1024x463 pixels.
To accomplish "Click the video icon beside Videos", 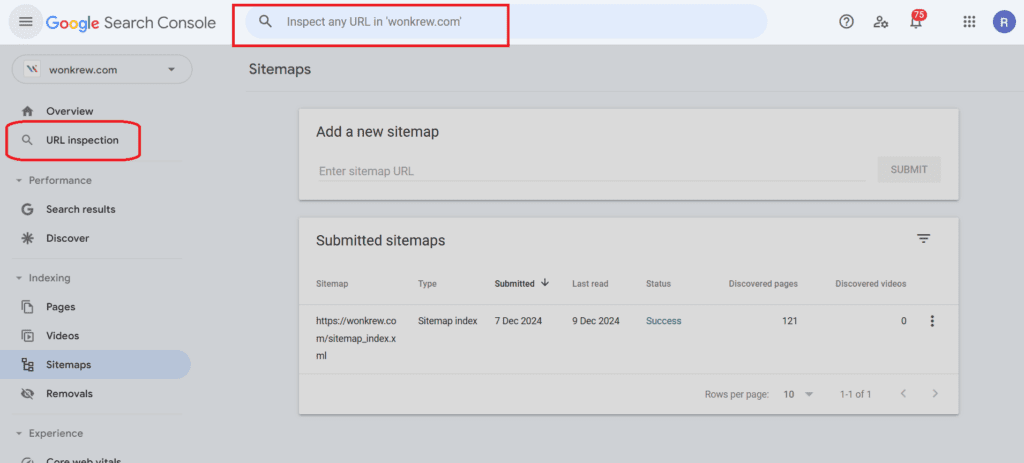I will [x=27, y=336].
